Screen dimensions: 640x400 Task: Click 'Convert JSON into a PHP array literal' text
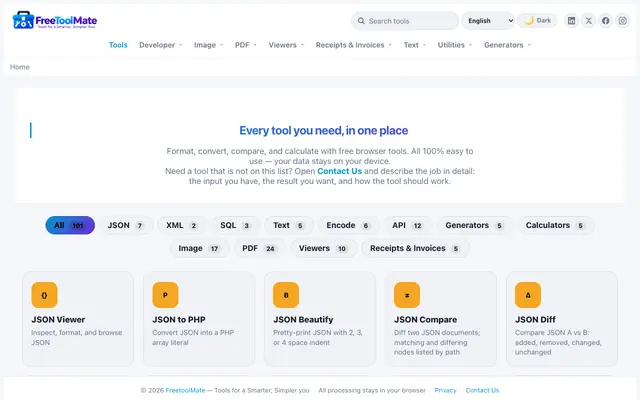[193, 338]
